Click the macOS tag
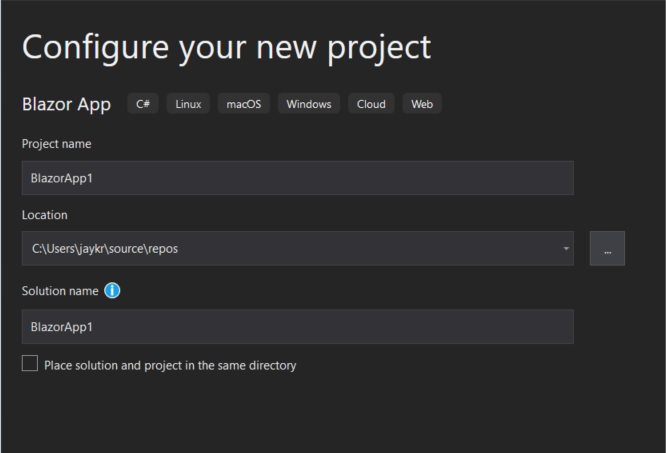Screen dimensions: 666x453 [243, 104]
